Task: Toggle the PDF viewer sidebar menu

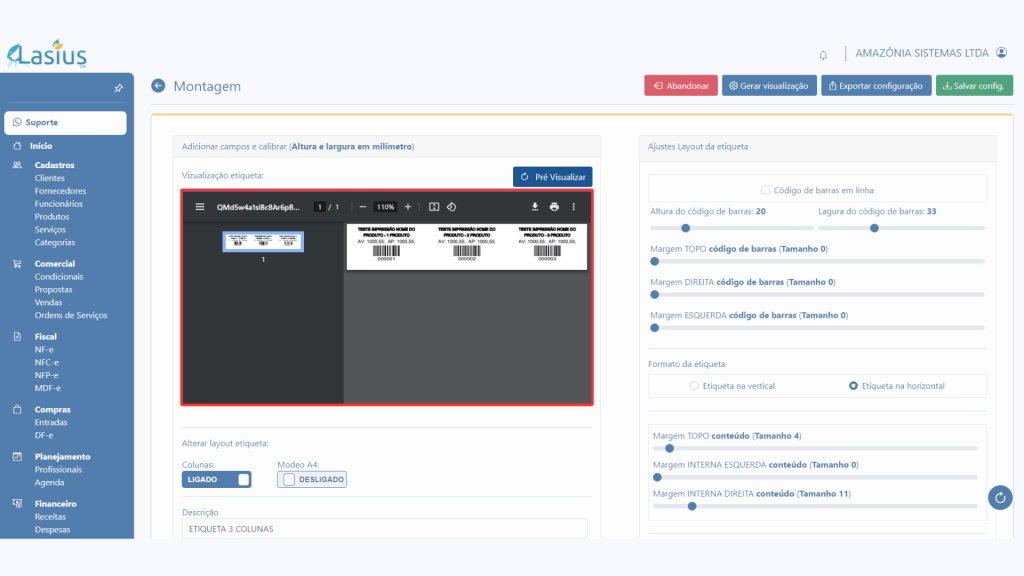Action: coord(200,207)
